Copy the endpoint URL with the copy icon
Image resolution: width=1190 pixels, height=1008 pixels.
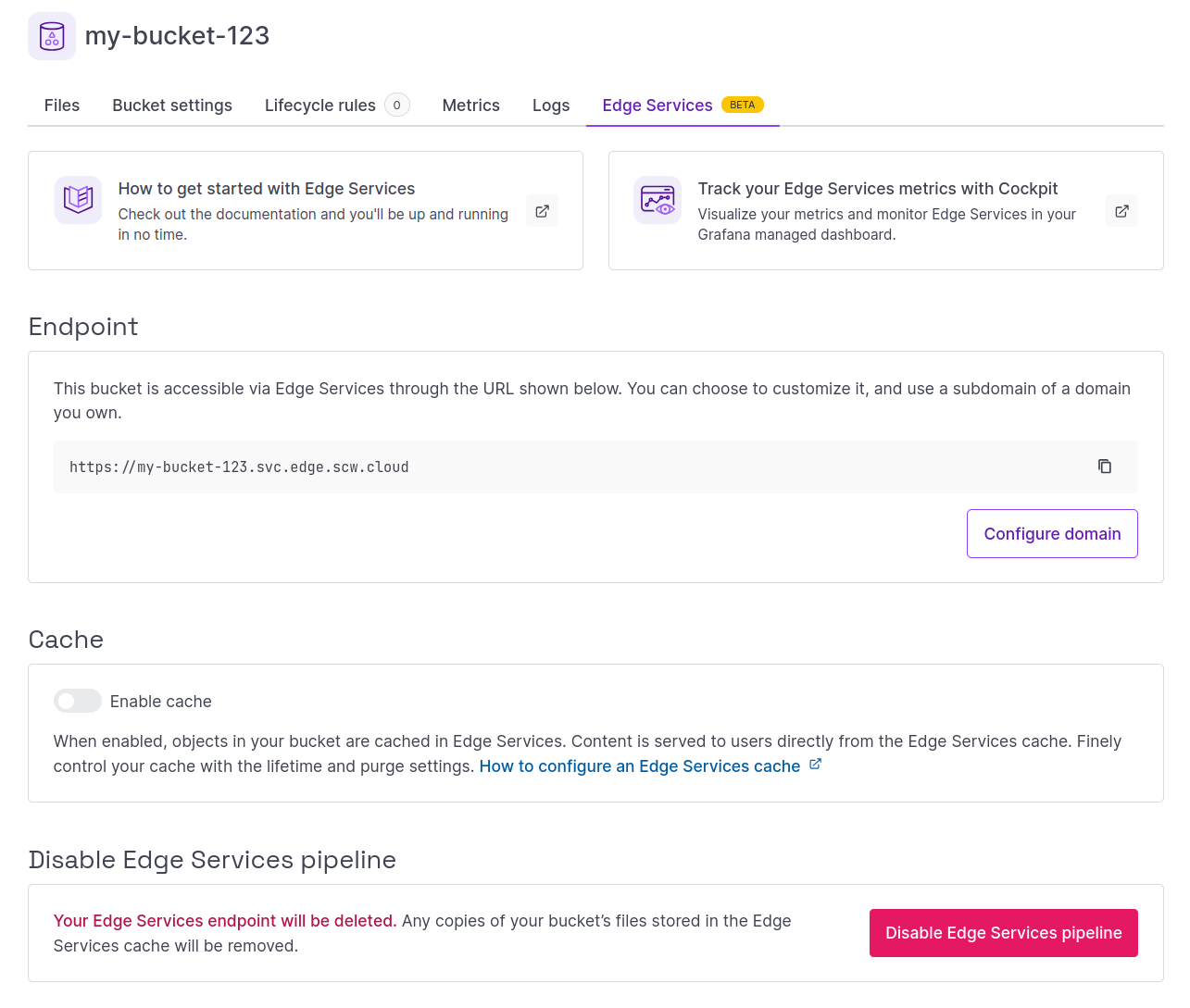(x=1104, y=467)
